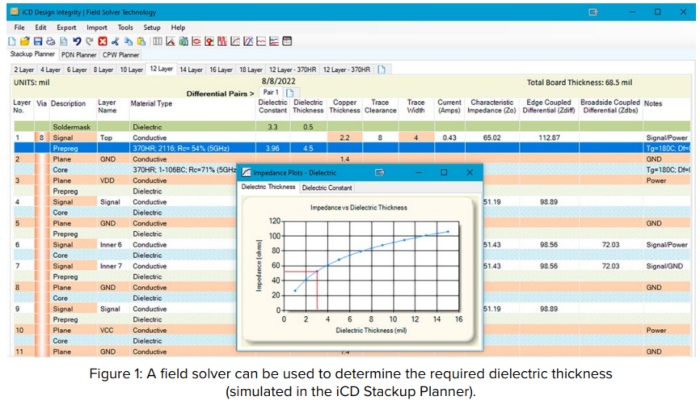Image resolution: width=700 pixels, height=405 pixels.
Task: Open the 8 Layer stackup tab
Action: click(103, 70)
